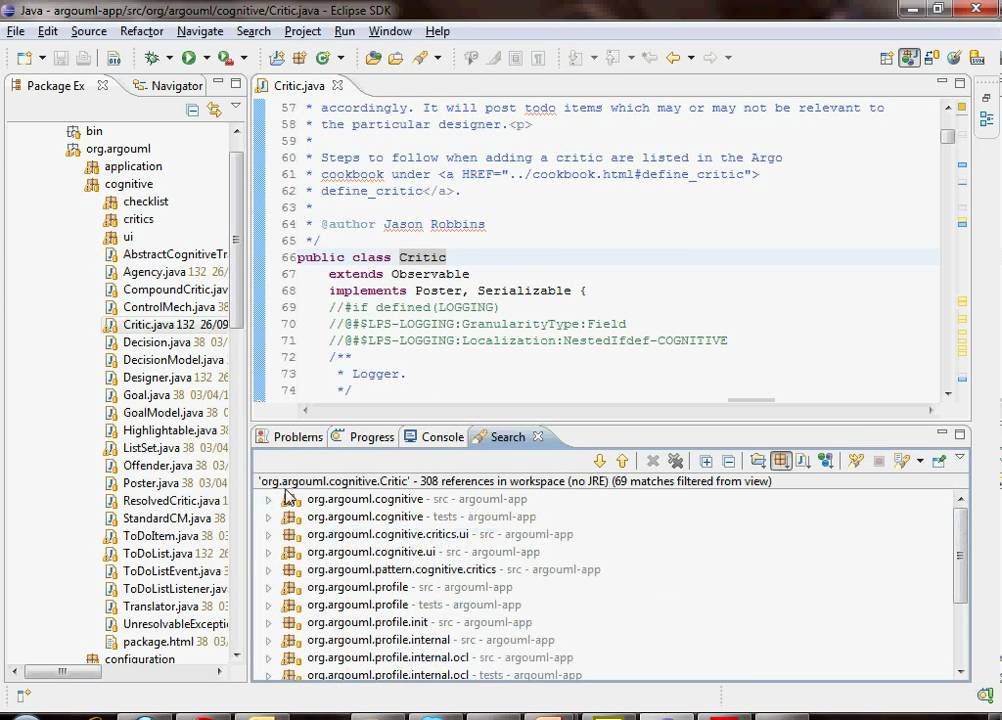Collapse all in Package Explorer

point(192,110)
